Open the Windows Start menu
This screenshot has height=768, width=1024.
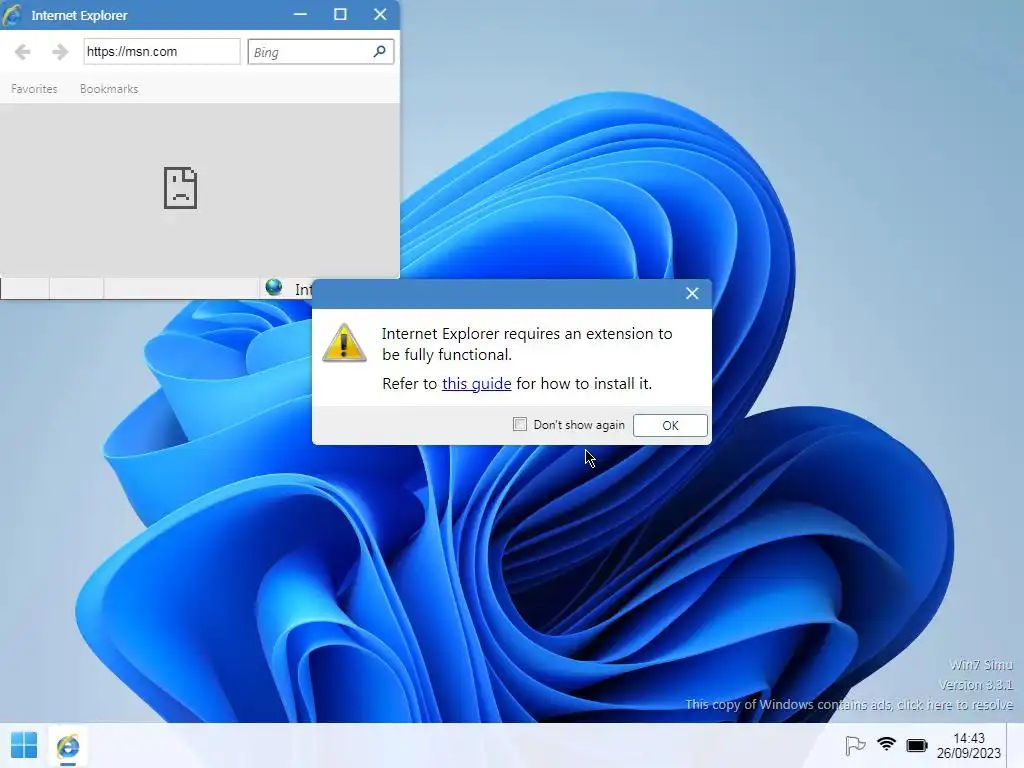(x=24, y=745)
